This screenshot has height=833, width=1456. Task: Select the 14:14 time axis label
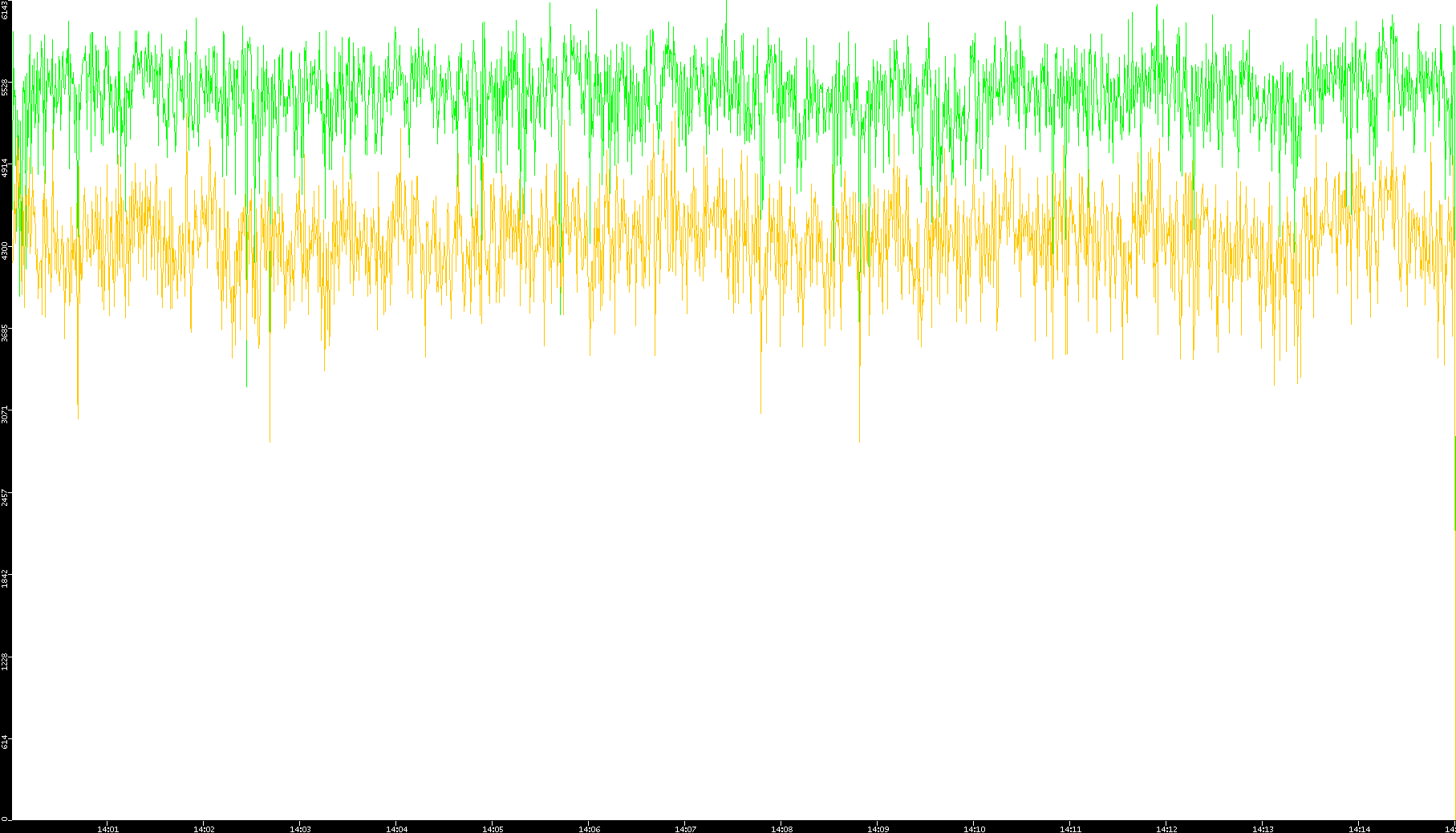(x=1359, y=829)
